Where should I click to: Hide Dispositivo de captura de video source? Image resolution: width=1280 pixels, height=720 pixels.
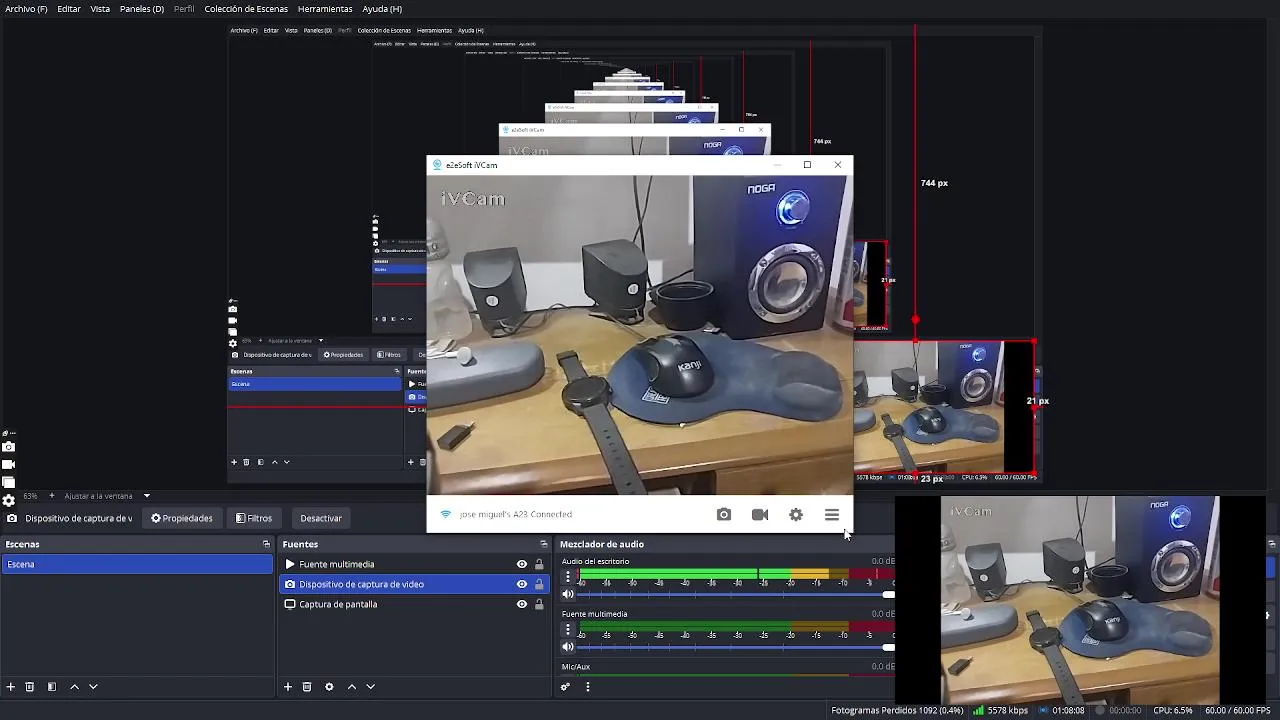[x=521, y=584]
